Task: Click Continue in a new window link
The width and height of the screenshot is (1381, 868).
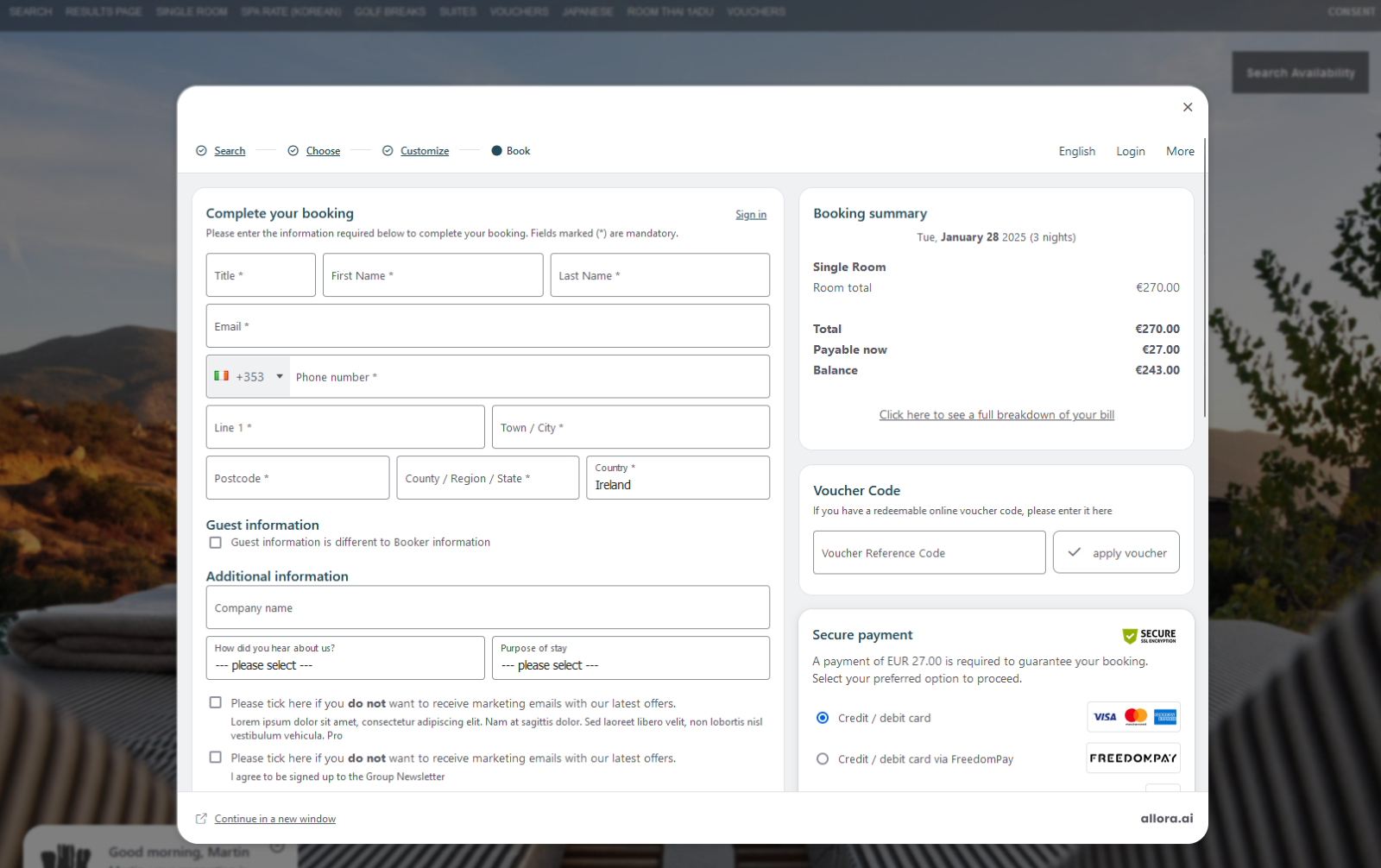Action: pyautogui.click(x=275, y=819)
